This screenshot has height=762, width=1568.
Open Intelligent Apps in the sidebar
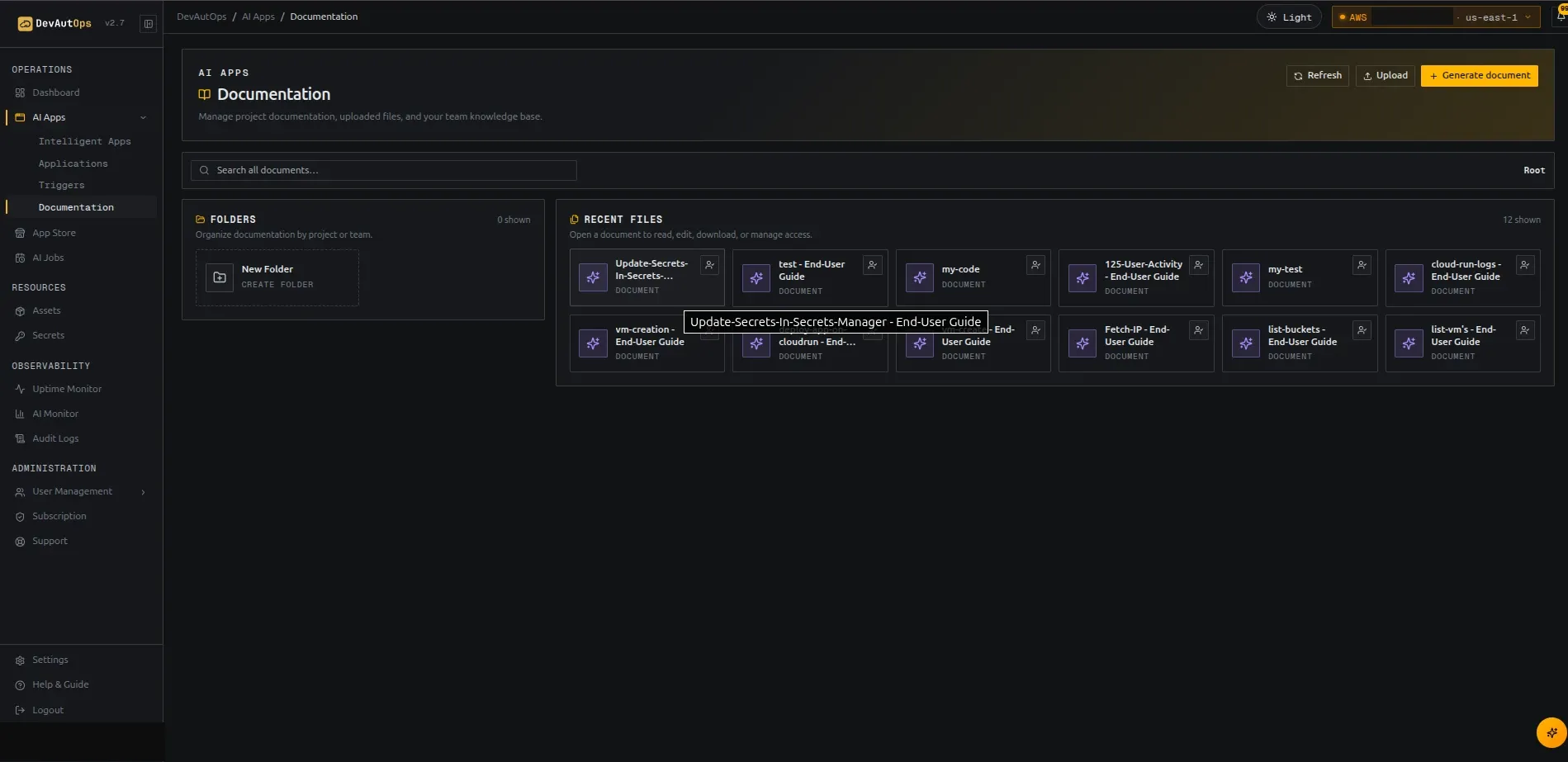point(84,142)
